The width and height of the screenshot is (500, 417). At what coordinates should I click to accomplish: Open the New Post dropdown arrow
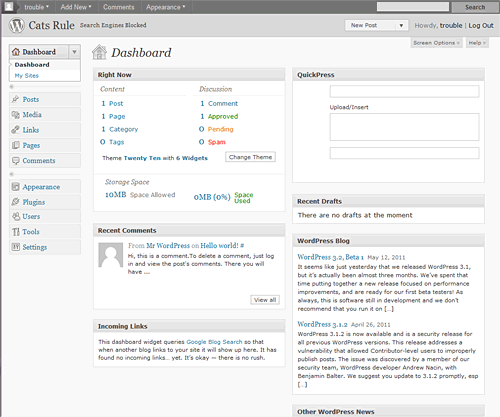tap(401, 25)
